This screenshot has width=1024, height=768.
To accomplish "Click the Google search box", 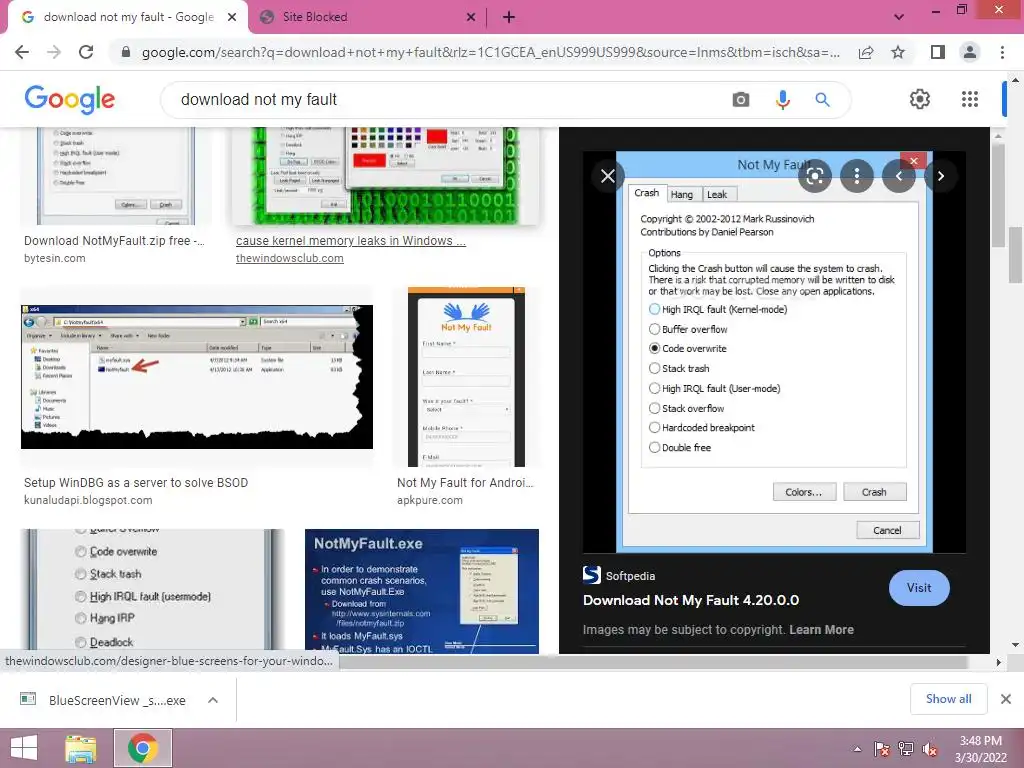I will (x=451, y=100).
